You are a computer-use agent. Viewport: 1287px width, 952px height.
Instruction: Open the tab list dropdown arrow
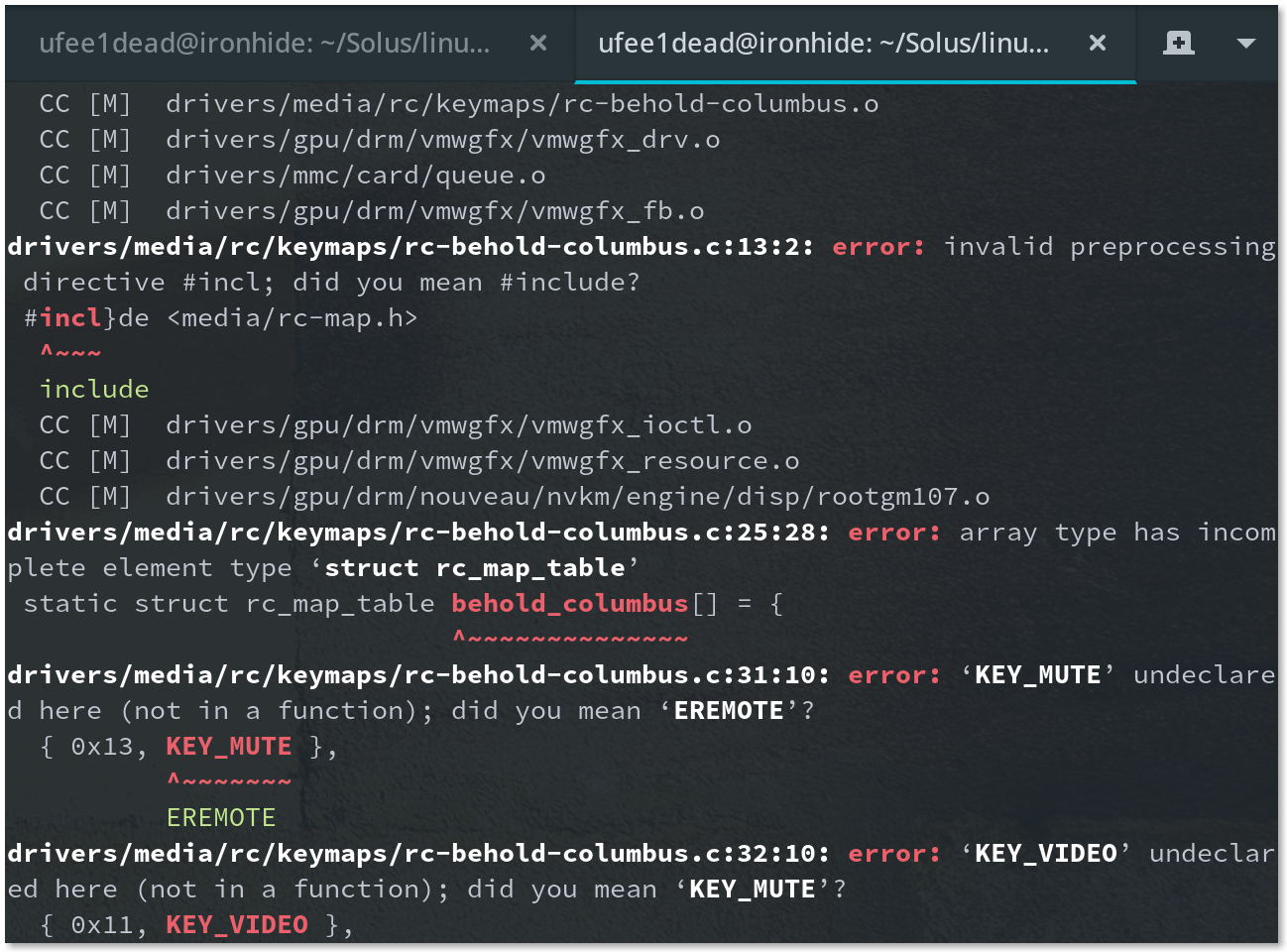[1246, 43]
